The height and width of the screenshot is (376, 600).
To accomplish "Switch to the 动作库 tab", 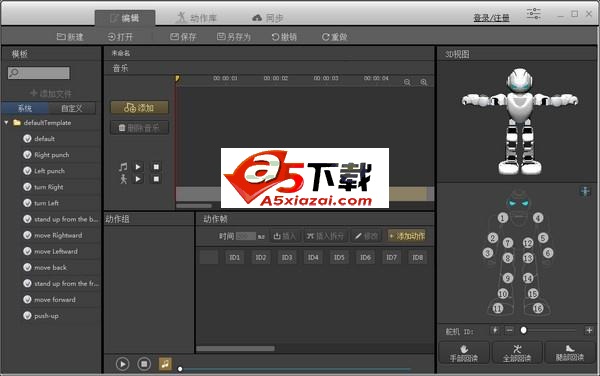I will [197, 18].
